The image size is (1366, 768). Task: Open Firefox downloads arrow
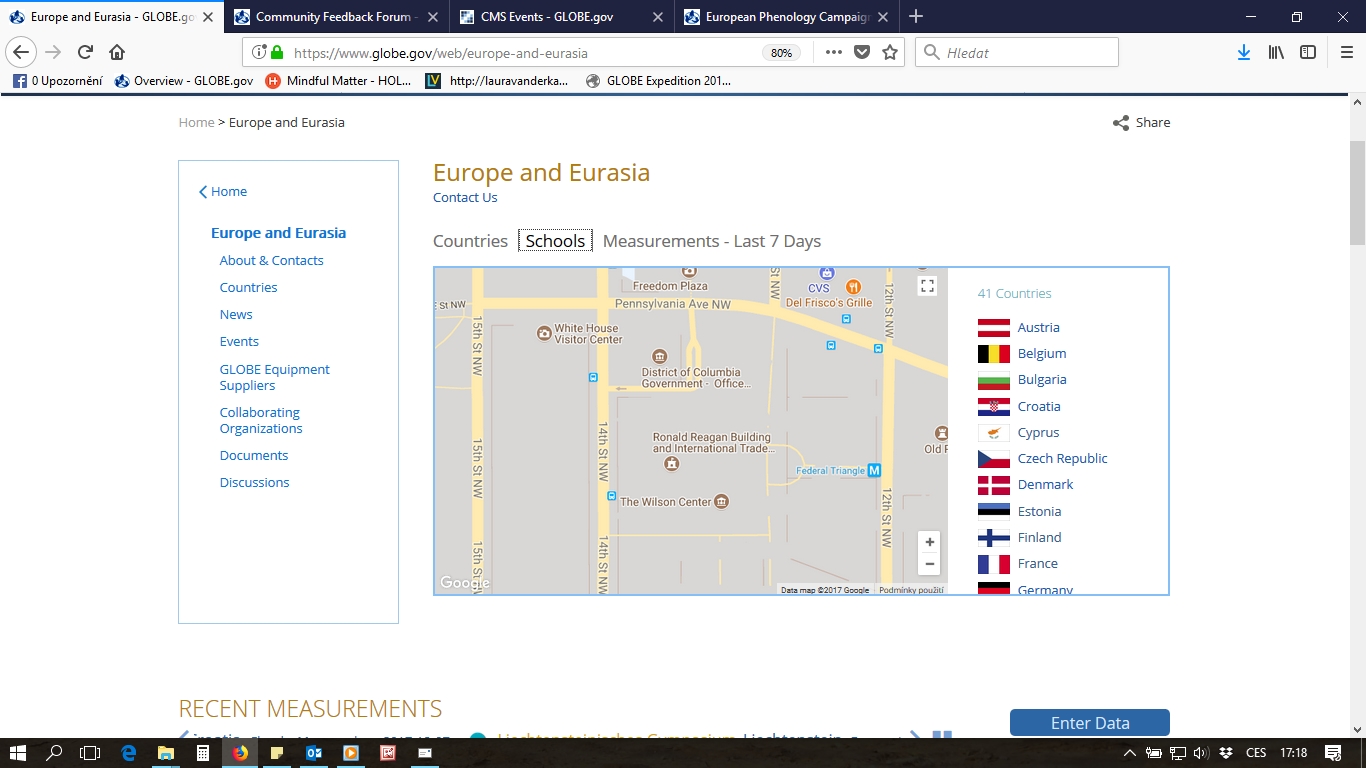coord(1243,53)
